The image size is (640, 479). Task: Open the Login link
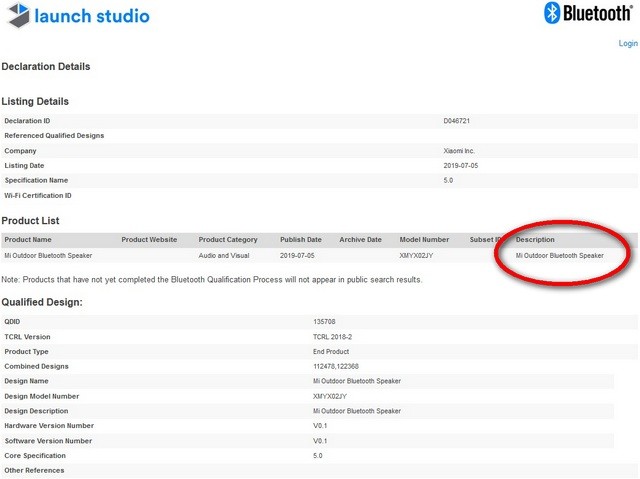(628, 43)
